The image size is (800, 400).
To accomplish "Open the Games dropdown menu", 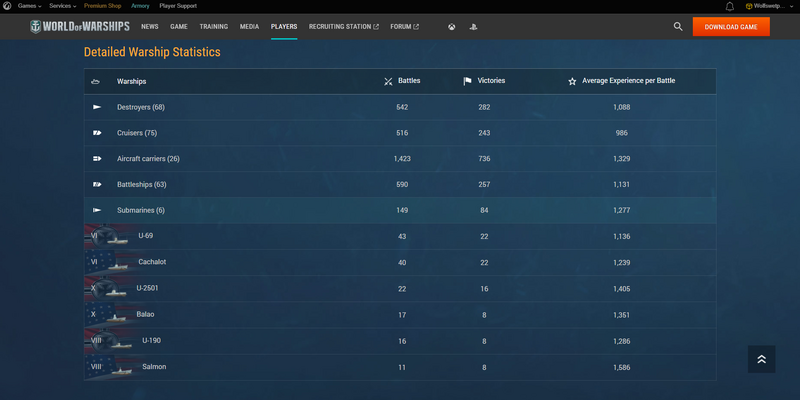I will pyautogui.click(x=29, y=6).
